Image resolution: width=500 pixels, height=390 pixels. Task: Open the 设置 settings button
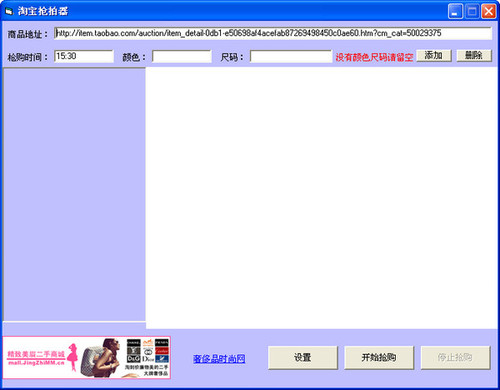click(x=303, y=358)
